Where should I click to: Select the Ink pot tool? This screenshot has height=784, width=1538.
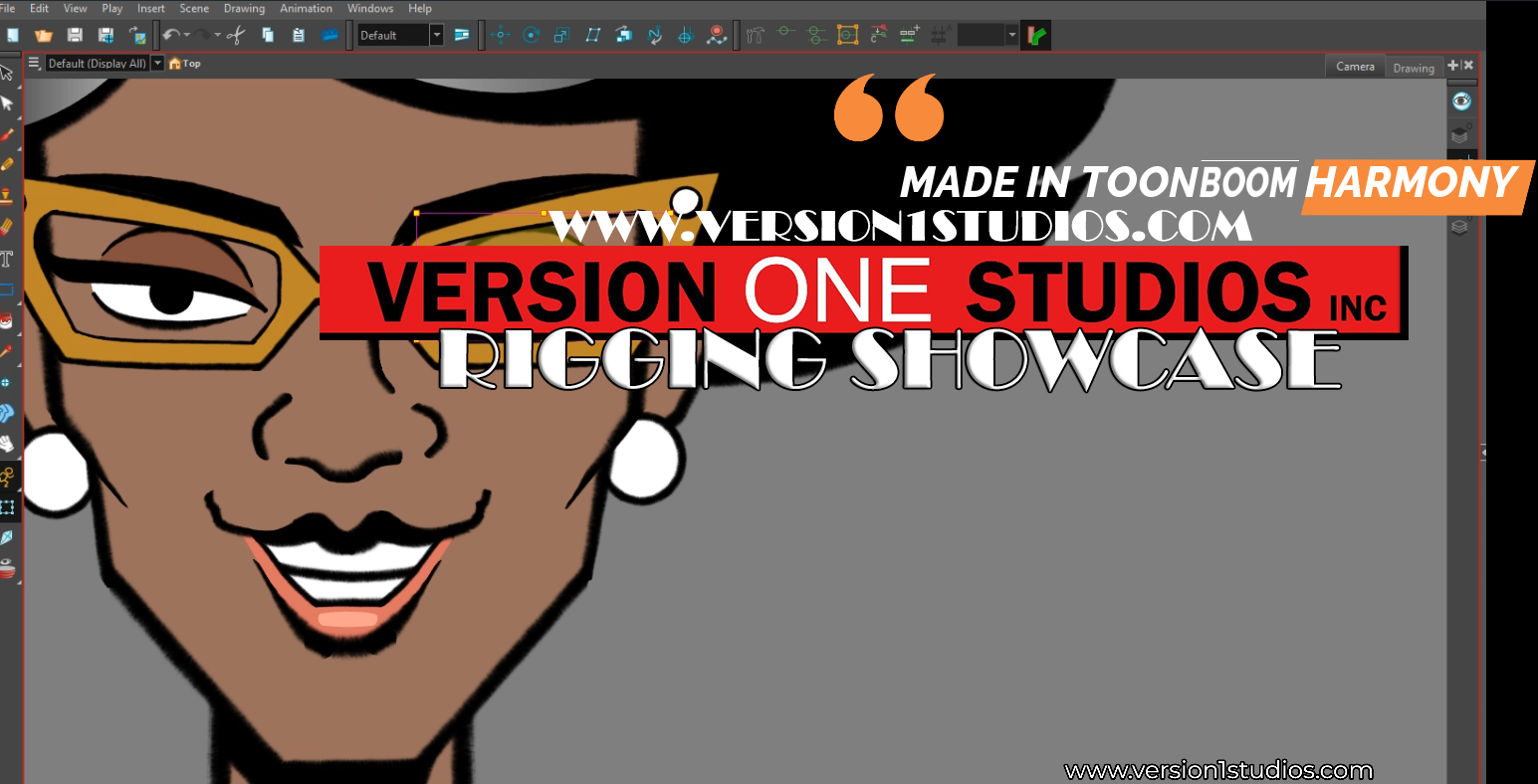point(7,569)
